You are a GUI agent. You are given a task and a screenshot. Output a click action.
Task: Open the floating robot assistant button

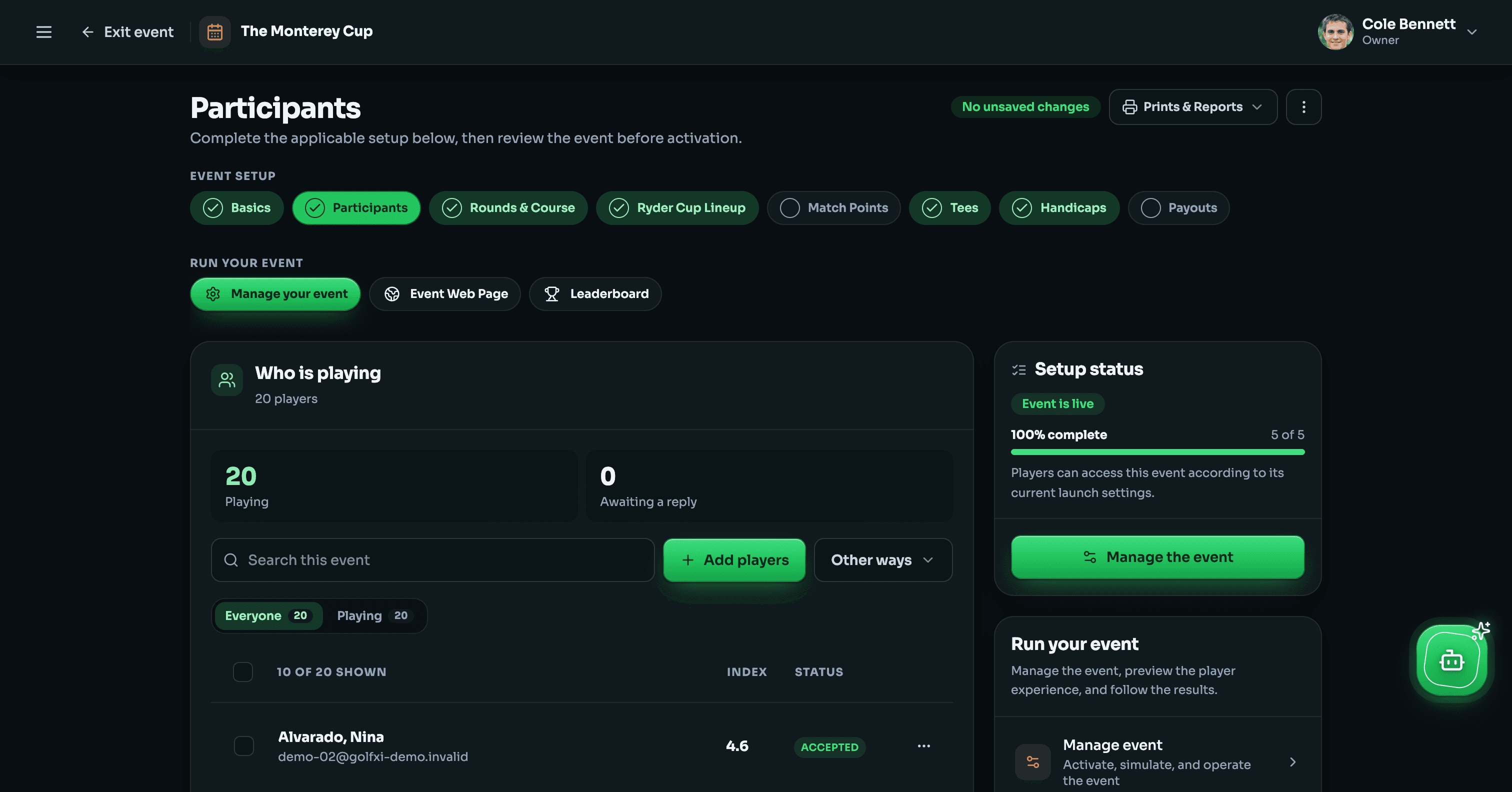click(x=1451, y=660)
